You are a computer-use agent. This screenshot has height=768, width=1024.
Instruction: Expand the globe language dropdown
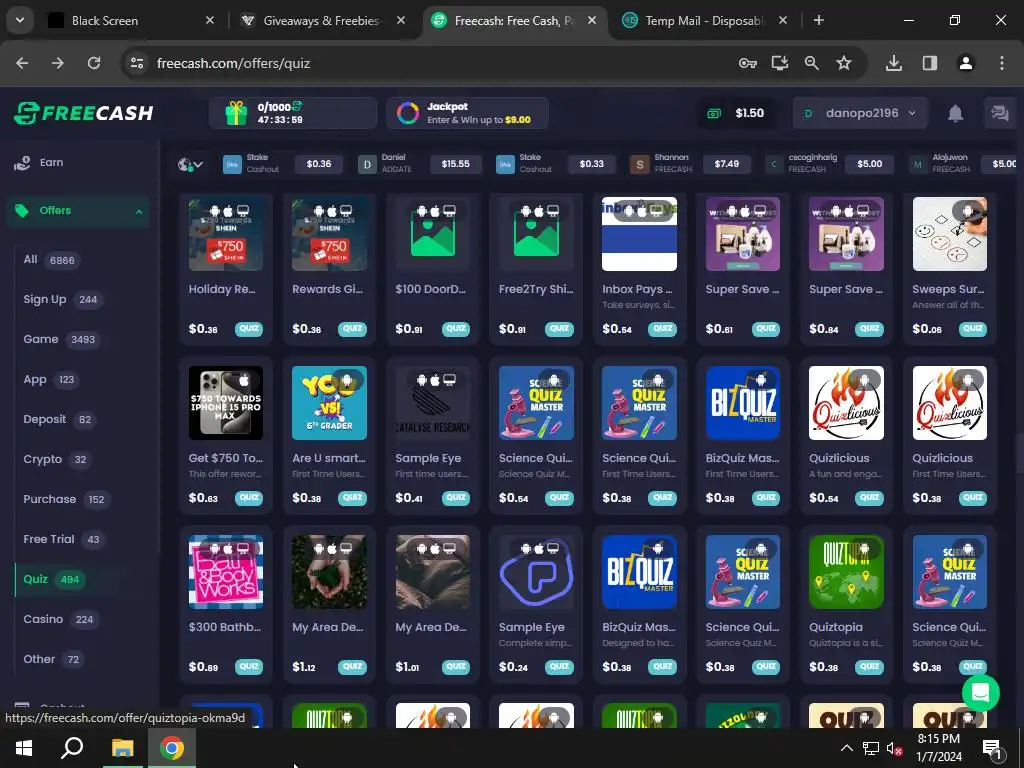pyautogui.click(x=190, y=165)
